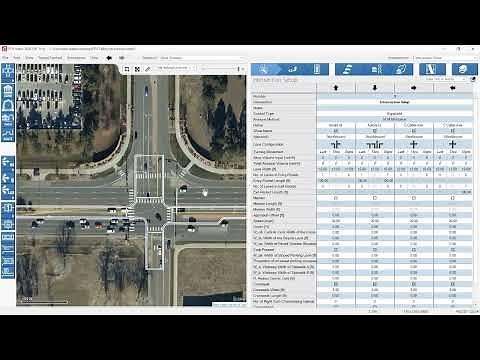Viewport: 480px width, 360px height.
Task: Toggle Curb Present checkbox for northbound column
Action: pos(336,249)
